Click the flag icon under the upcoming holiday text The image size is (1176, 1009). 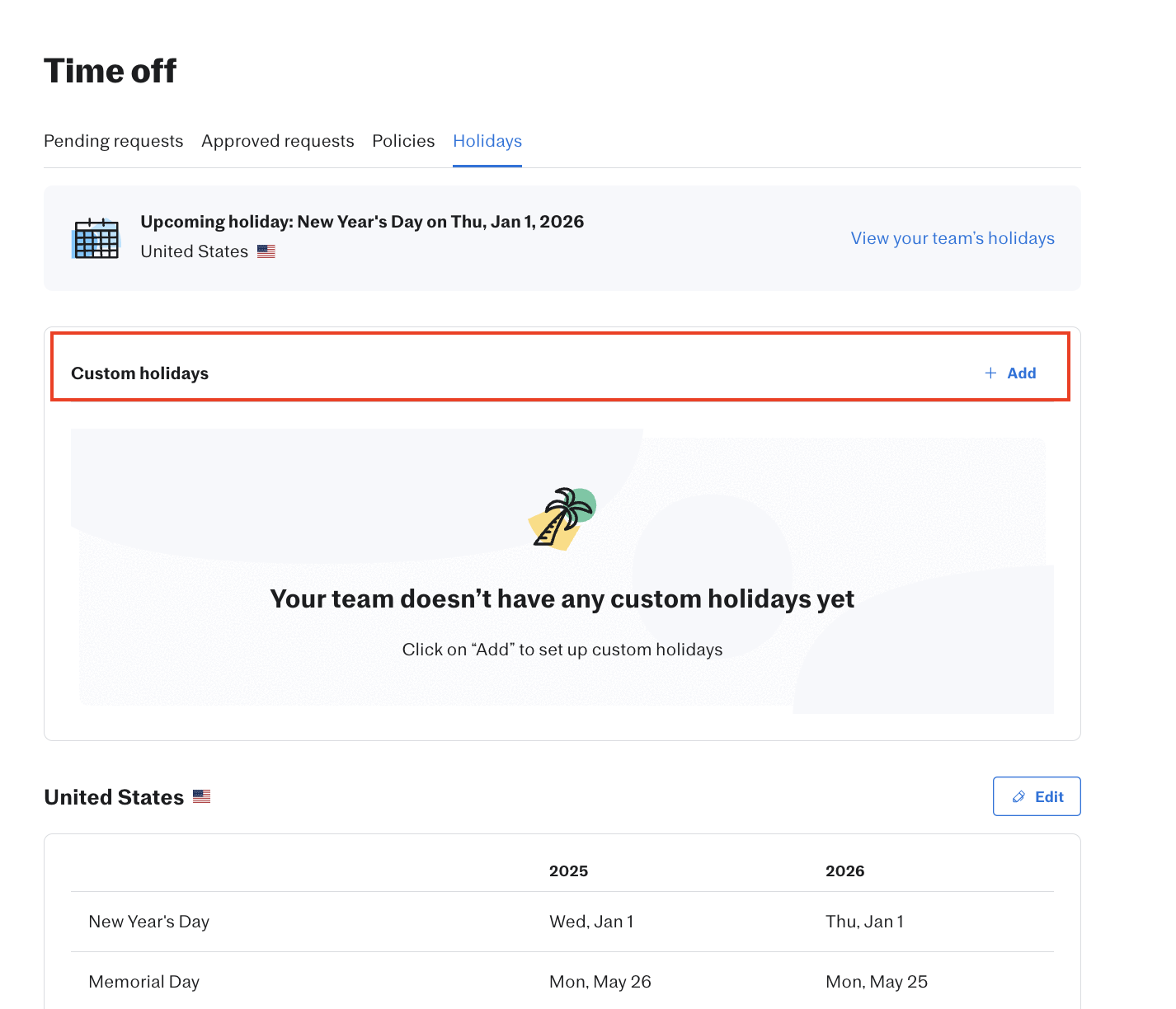click(266, 251)
